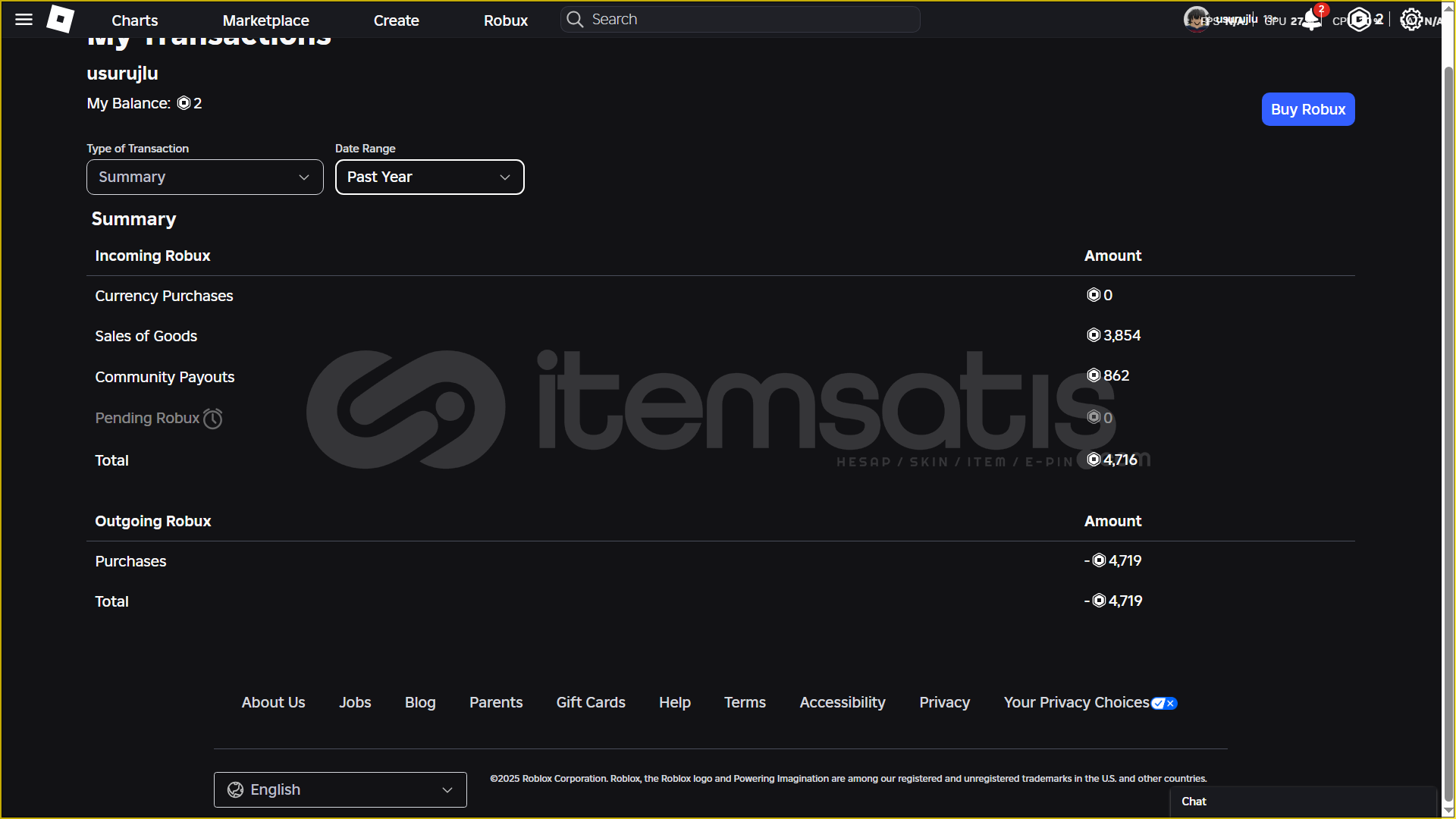Open the hamburger navigation menu
This screenshot has height=819, width=1456.
pyautogui.click(x=24, y=20)
